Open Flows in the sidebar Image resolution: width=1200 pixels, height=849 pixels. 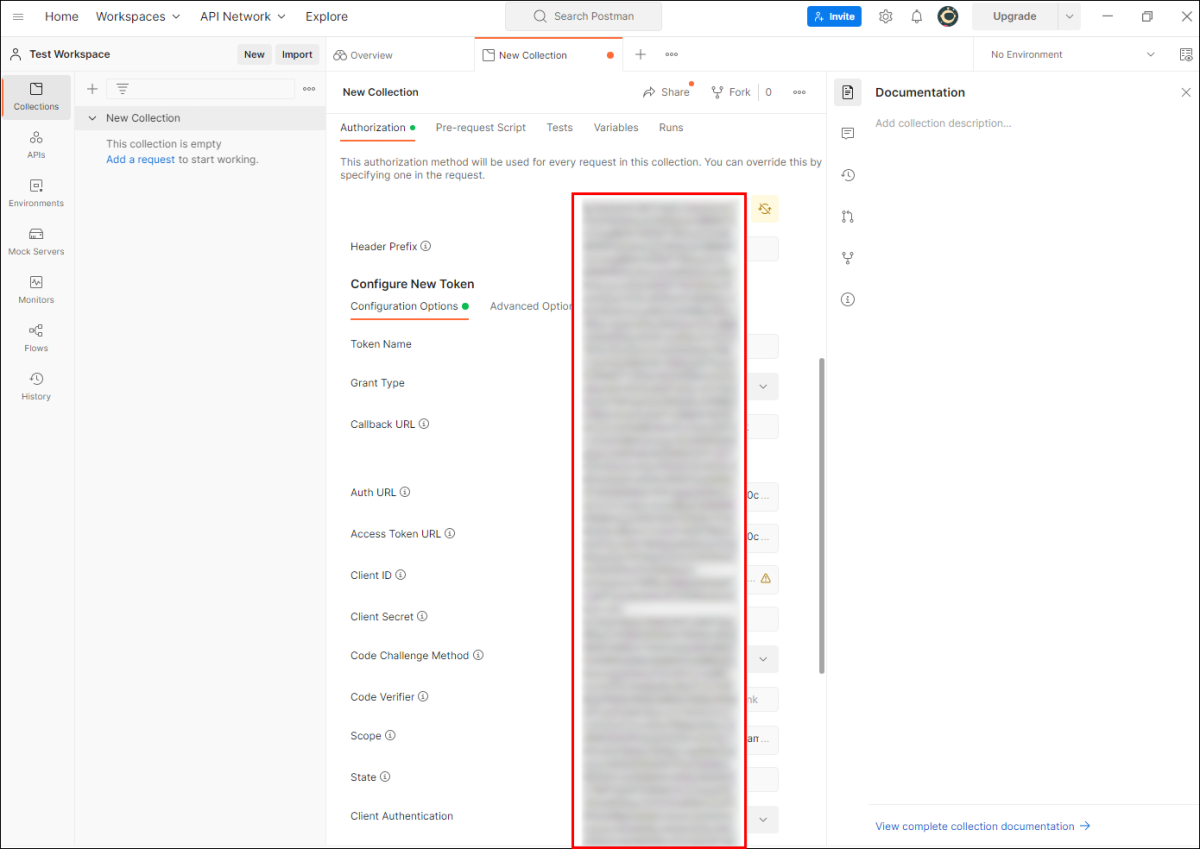click(x=36, y=338)
